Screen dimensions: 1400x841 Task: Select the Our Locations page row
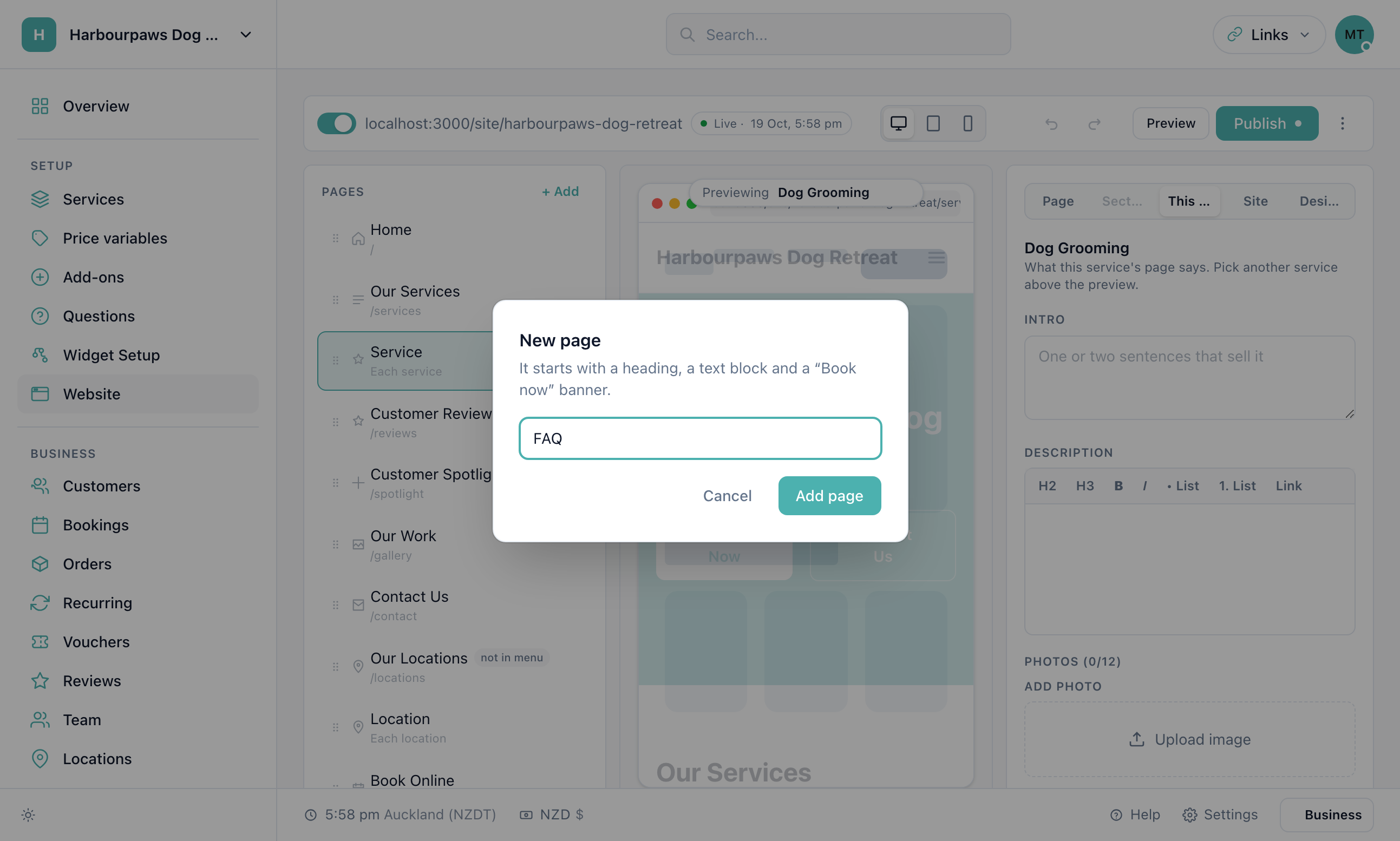[x=455, y=666]
